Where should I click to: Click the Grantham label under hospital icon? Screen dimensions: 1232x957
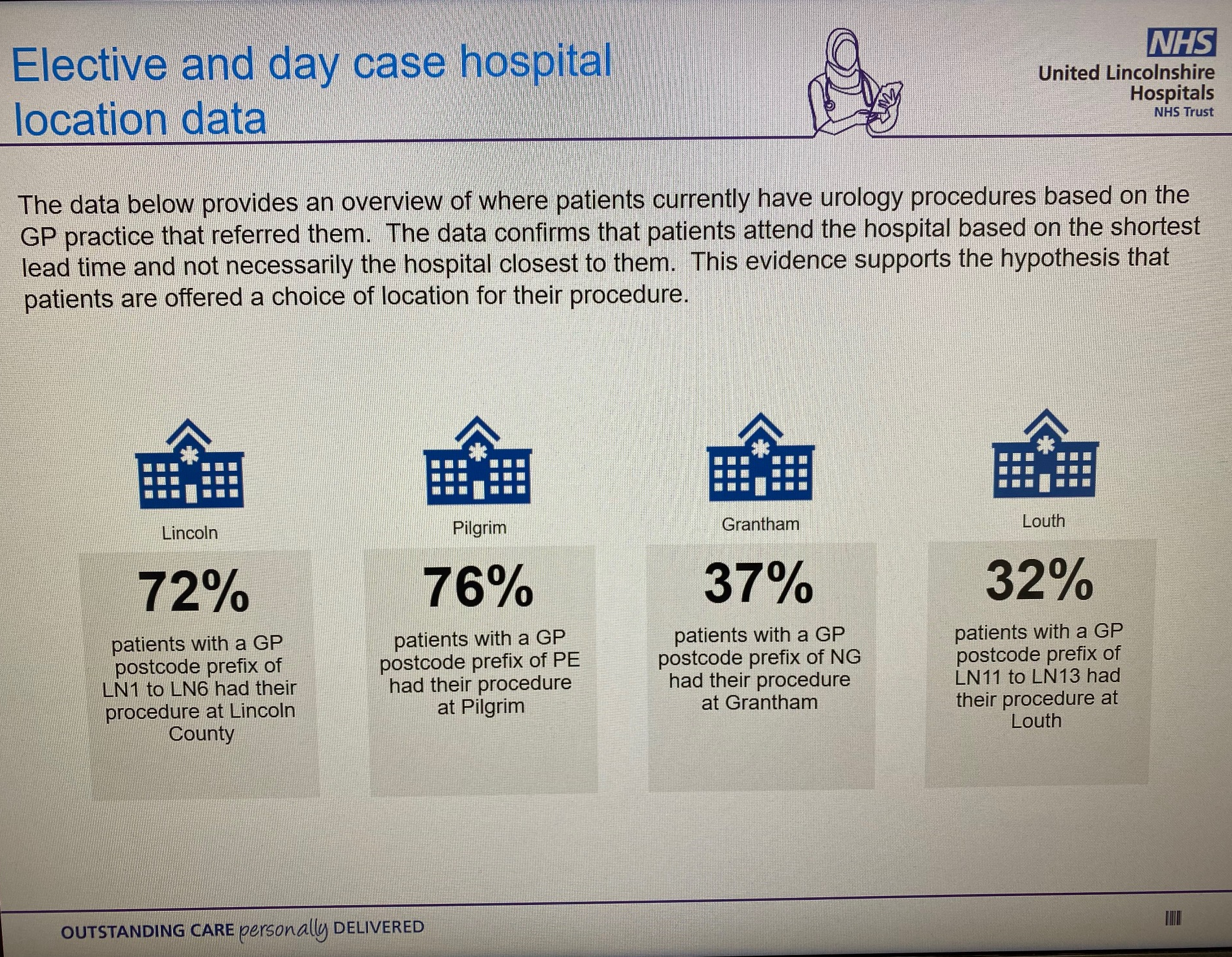click(760, 524)
